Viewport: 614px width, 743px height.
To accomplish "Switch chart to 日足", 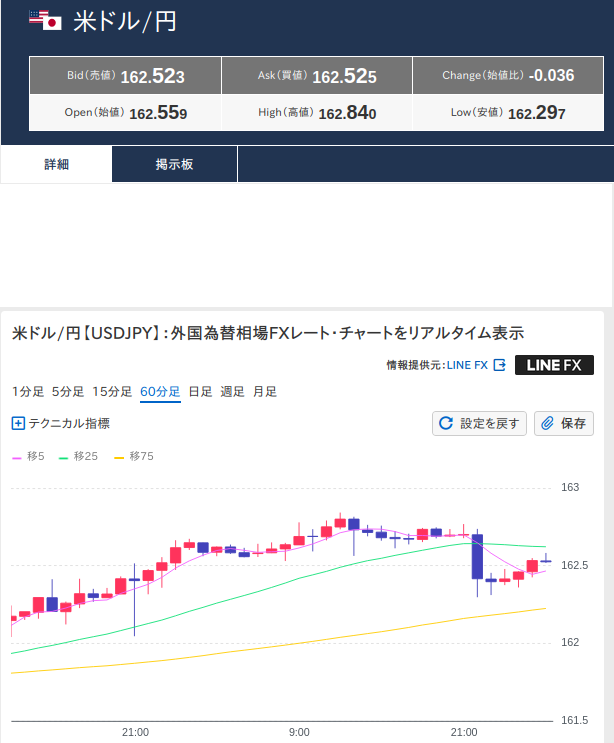I will 200,391.
